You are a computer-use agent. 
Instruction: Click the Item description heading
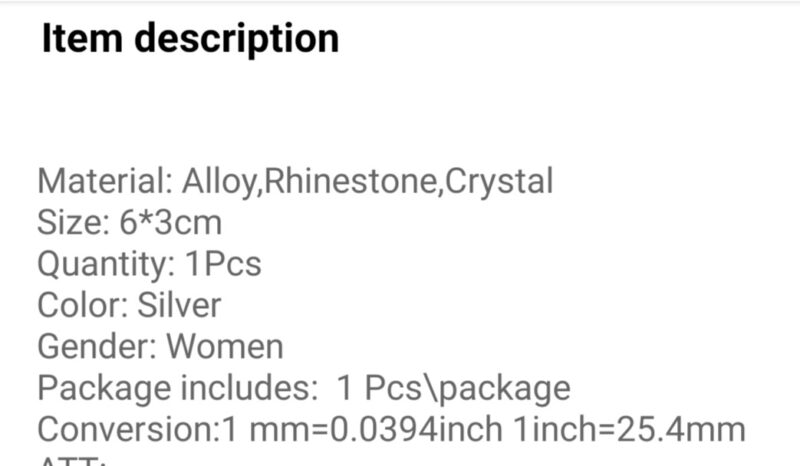pyautogui.click(x=190, y=39)
